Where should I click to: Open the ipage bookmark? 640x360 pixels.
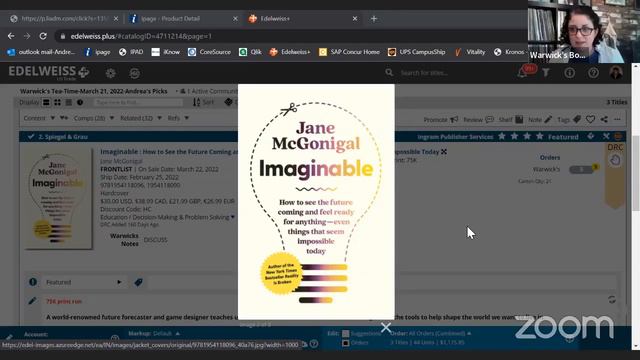98,52
